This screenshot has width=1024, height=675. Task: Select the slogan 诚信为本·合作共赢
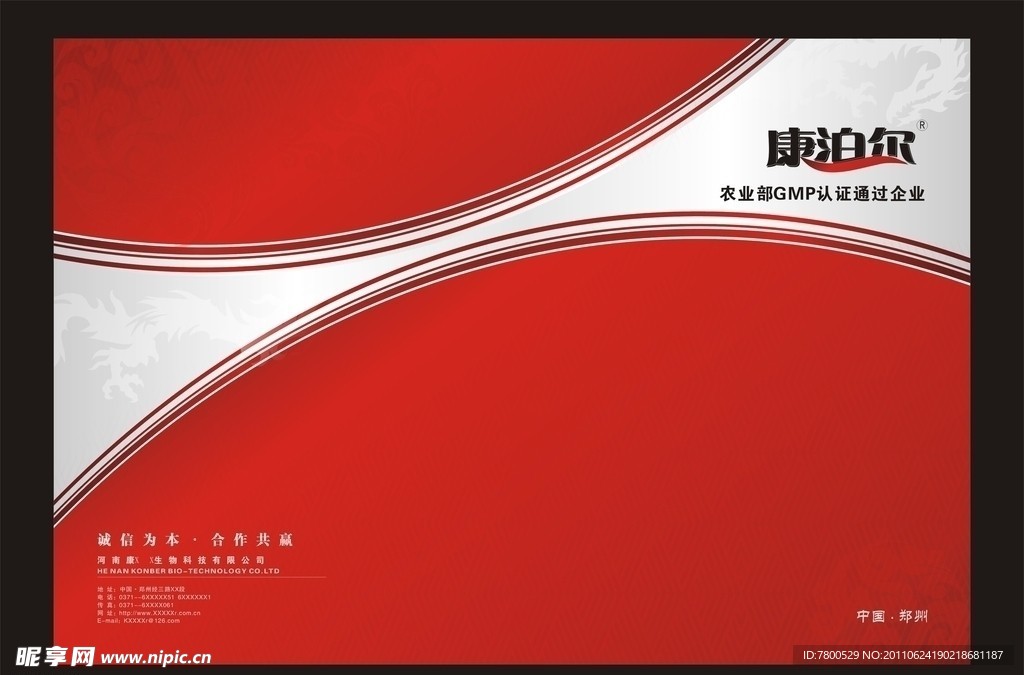[195, 540]
